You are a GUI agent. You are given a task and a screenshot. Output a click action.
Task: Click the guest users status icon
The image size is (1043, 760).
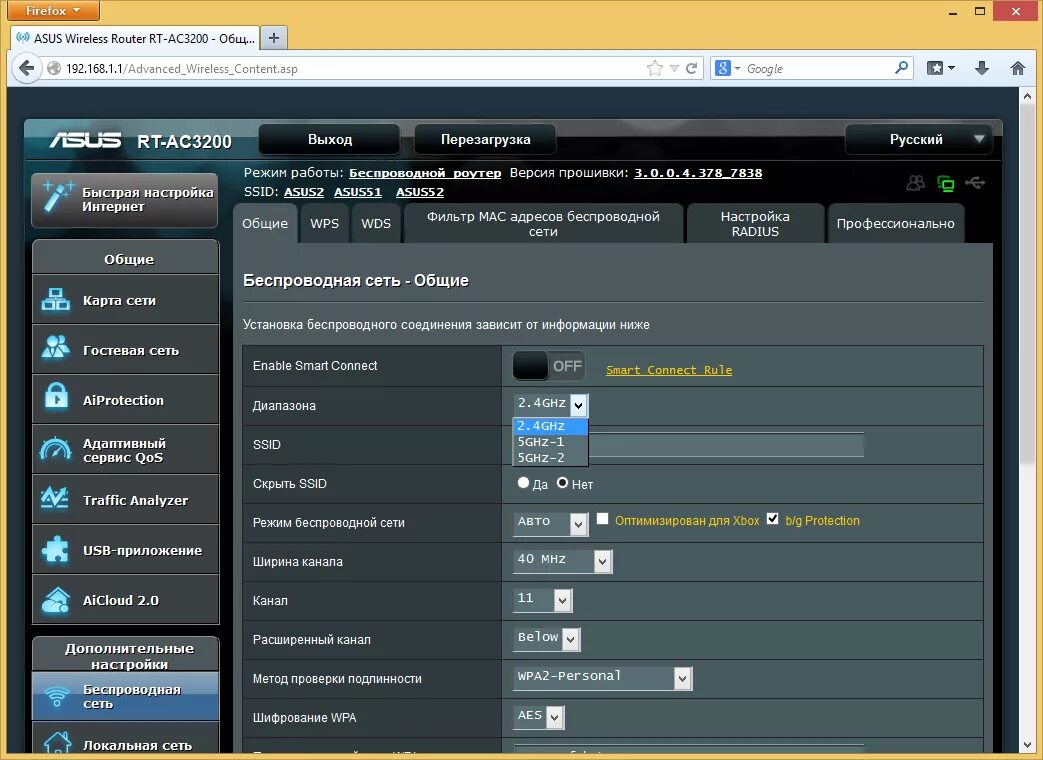(x=916, y=183)
